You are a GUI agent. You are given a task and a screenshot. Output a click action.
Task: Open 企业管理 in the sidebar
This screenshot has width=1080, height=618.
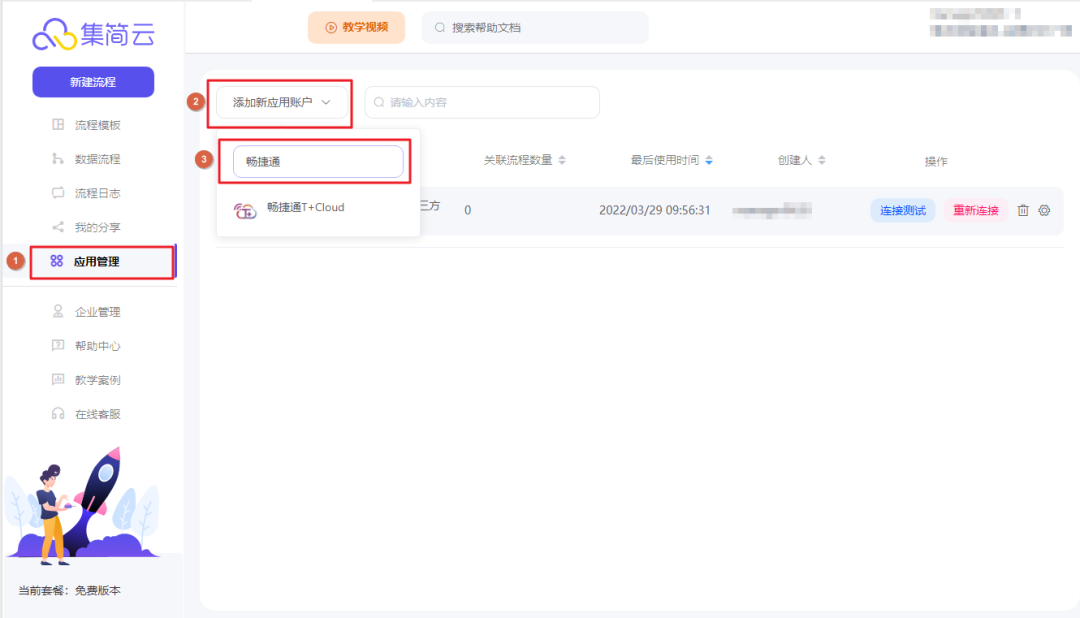(97, 312)
